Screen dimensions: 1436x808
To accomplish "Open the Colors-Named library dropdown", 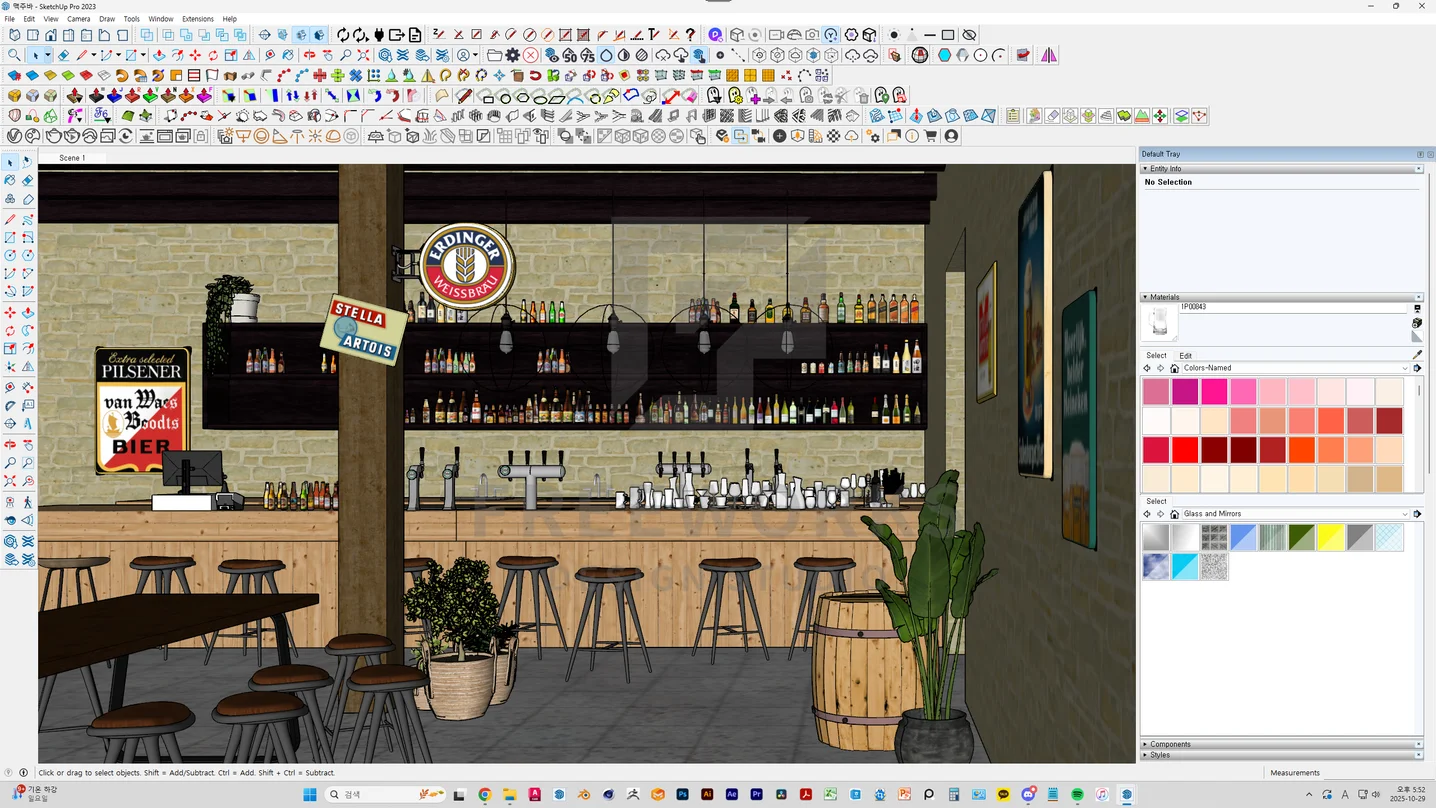I will coord(1404,368).
